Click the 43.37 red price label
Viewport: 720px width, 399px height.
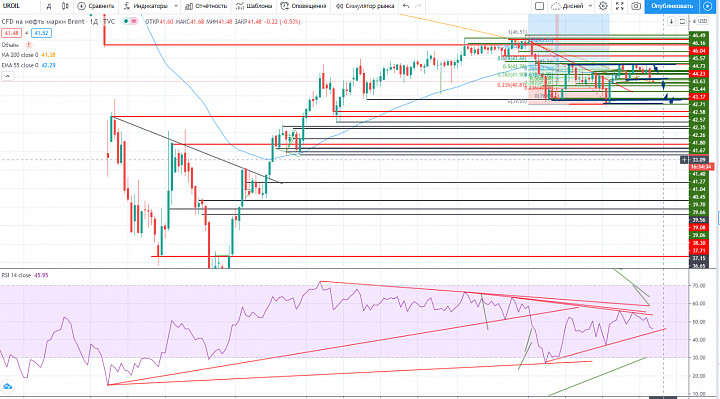699,96
